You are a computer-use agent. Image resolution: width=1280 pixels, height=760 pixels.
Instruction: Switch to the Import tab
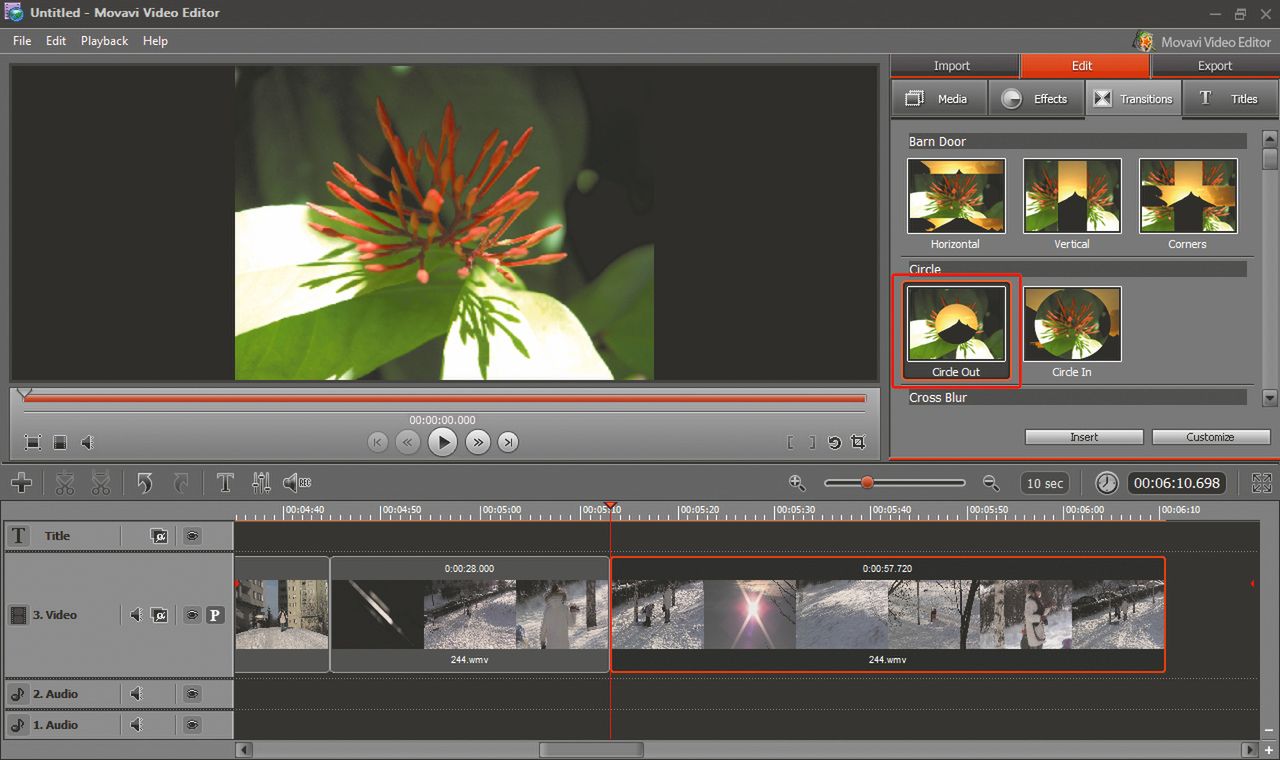(x=952, y=66)
